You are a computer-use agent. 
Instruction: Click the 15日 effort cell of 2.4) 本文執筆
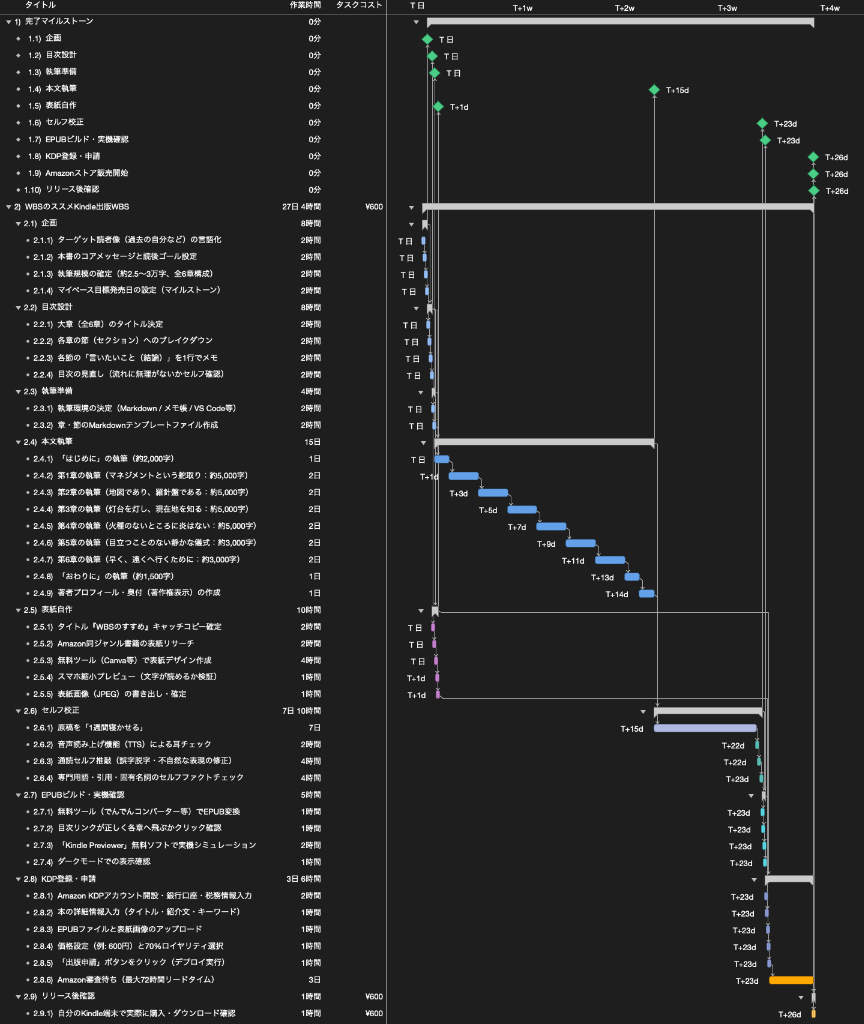pos(313,442)
